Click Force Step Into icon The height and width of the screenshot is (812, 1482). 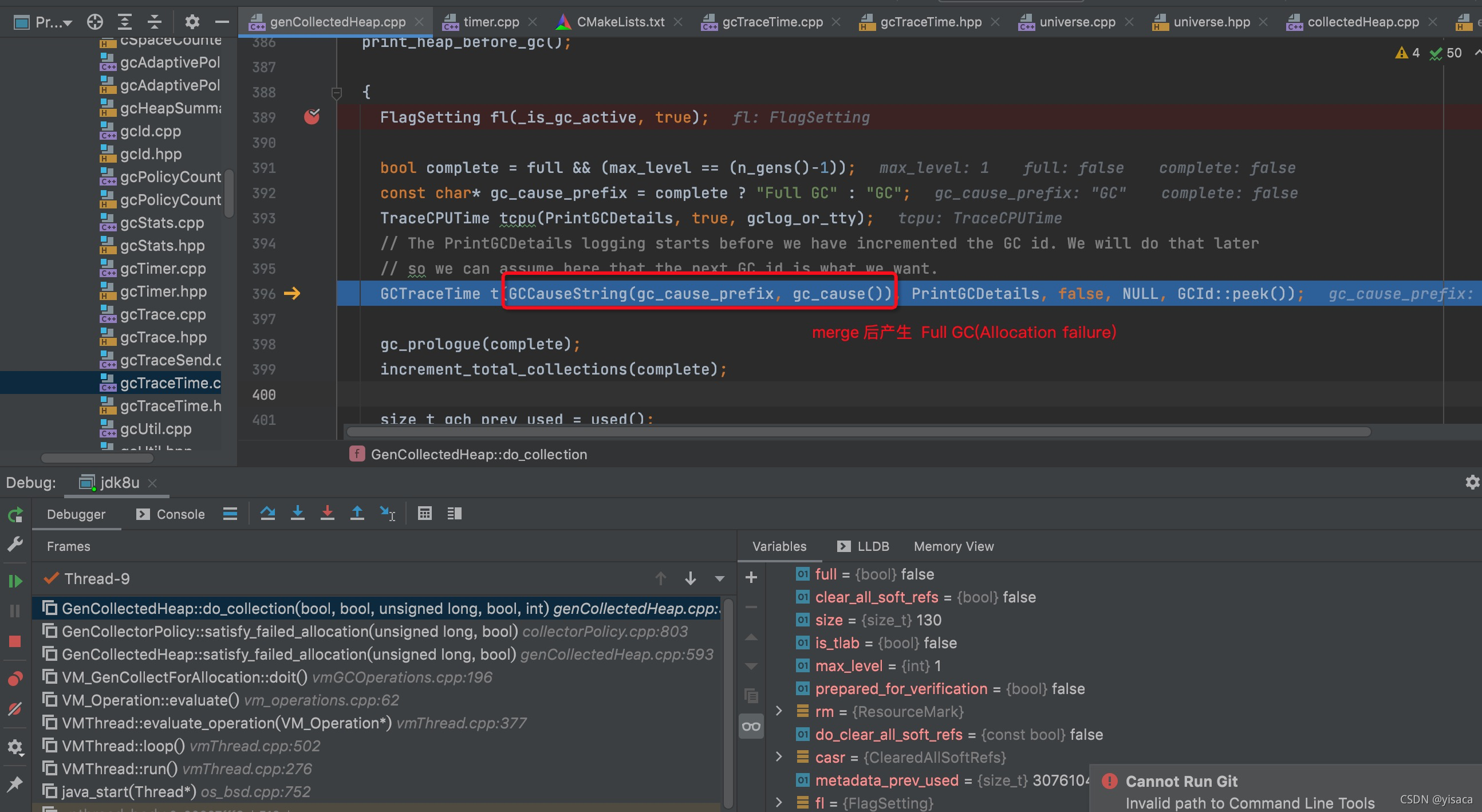pos(328,513)
